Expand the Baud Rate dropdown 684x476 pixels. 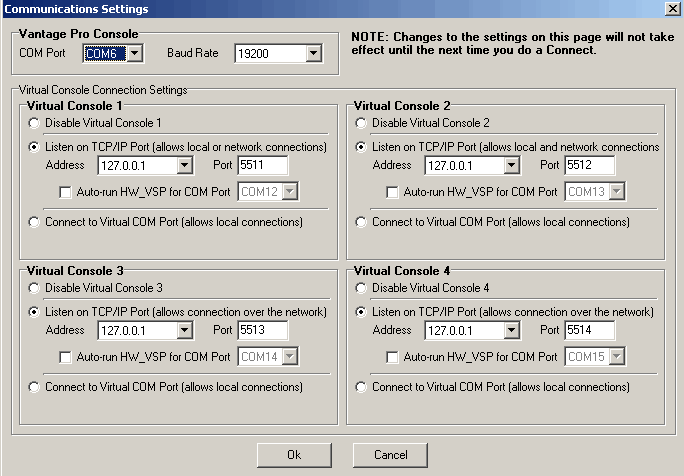tap(313, 52)
